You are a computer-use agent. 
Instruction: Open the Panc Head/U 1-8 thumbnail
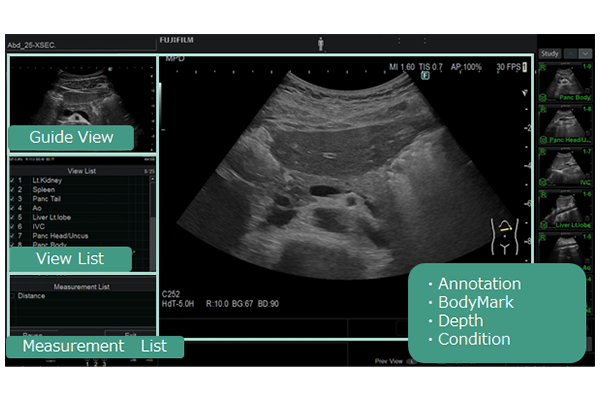(566, 125)
